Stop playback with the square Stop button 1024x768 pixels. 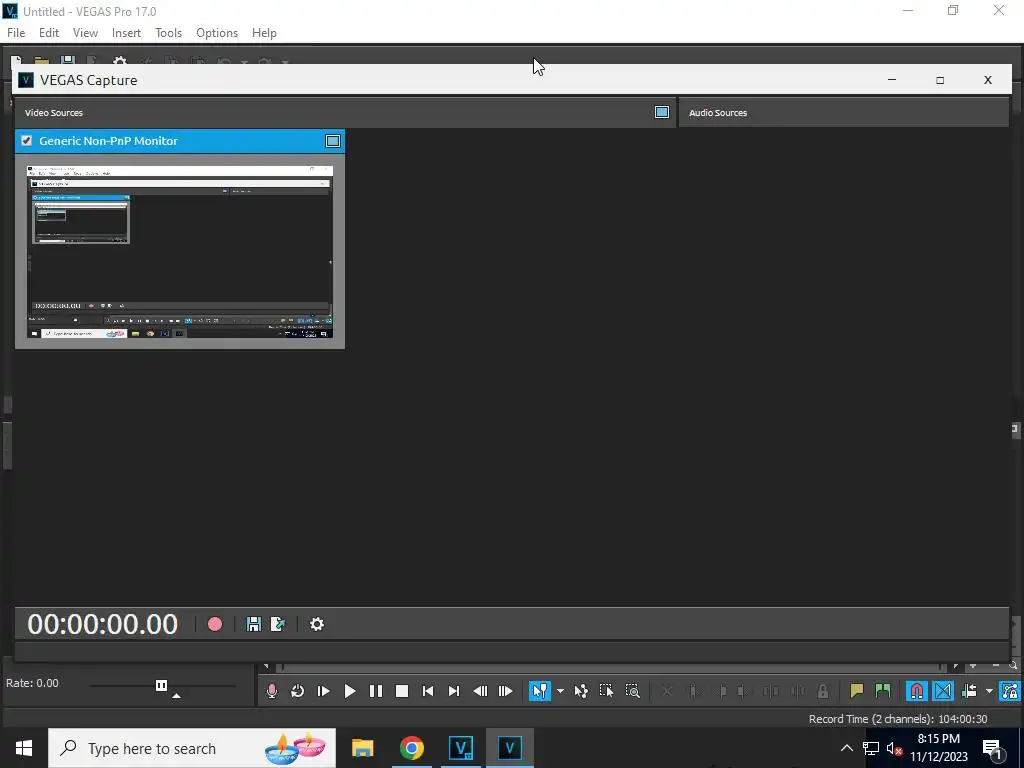tap(402, 691)
